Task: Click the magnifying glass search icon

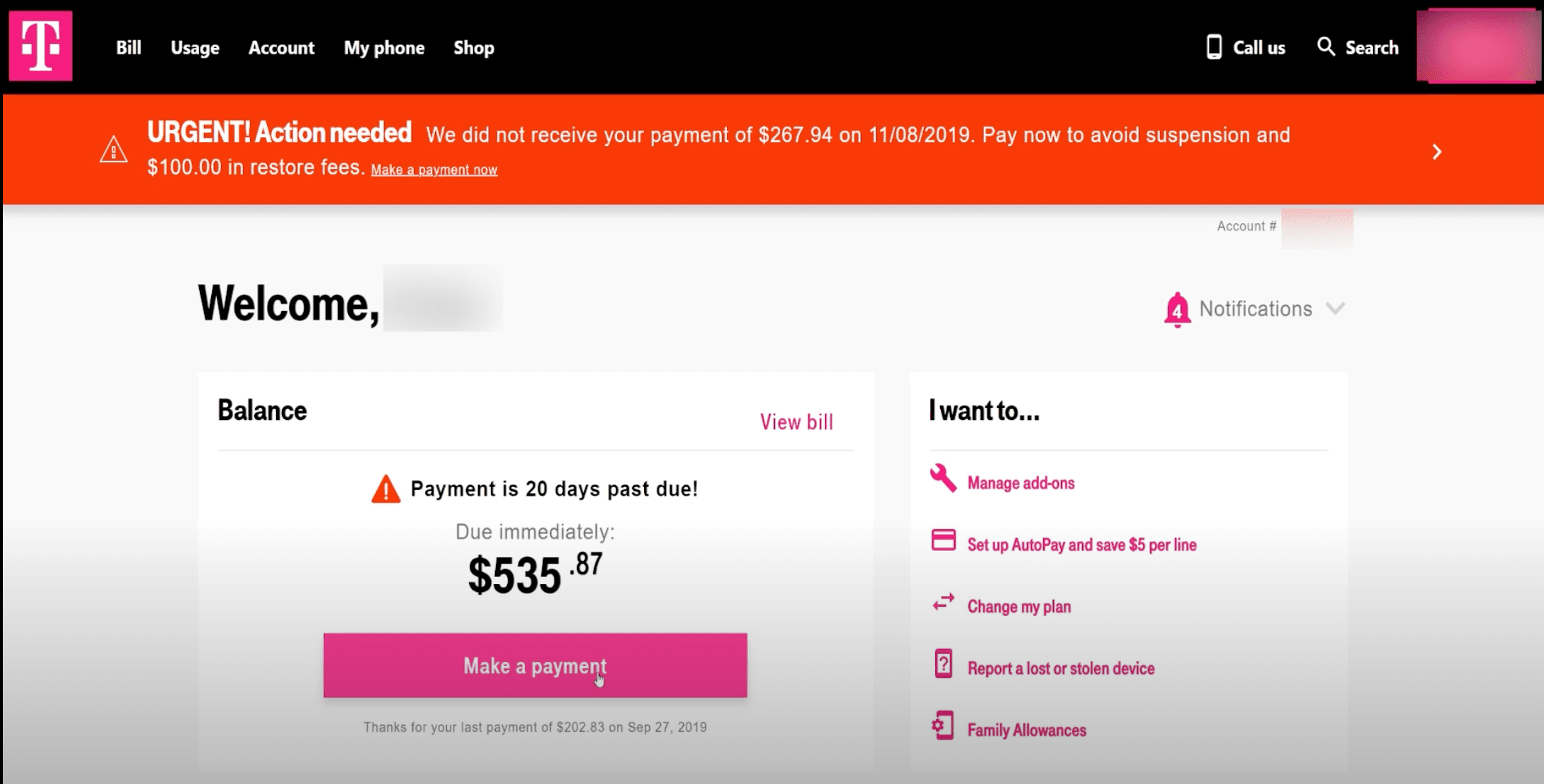Action: click(1326, 47)
